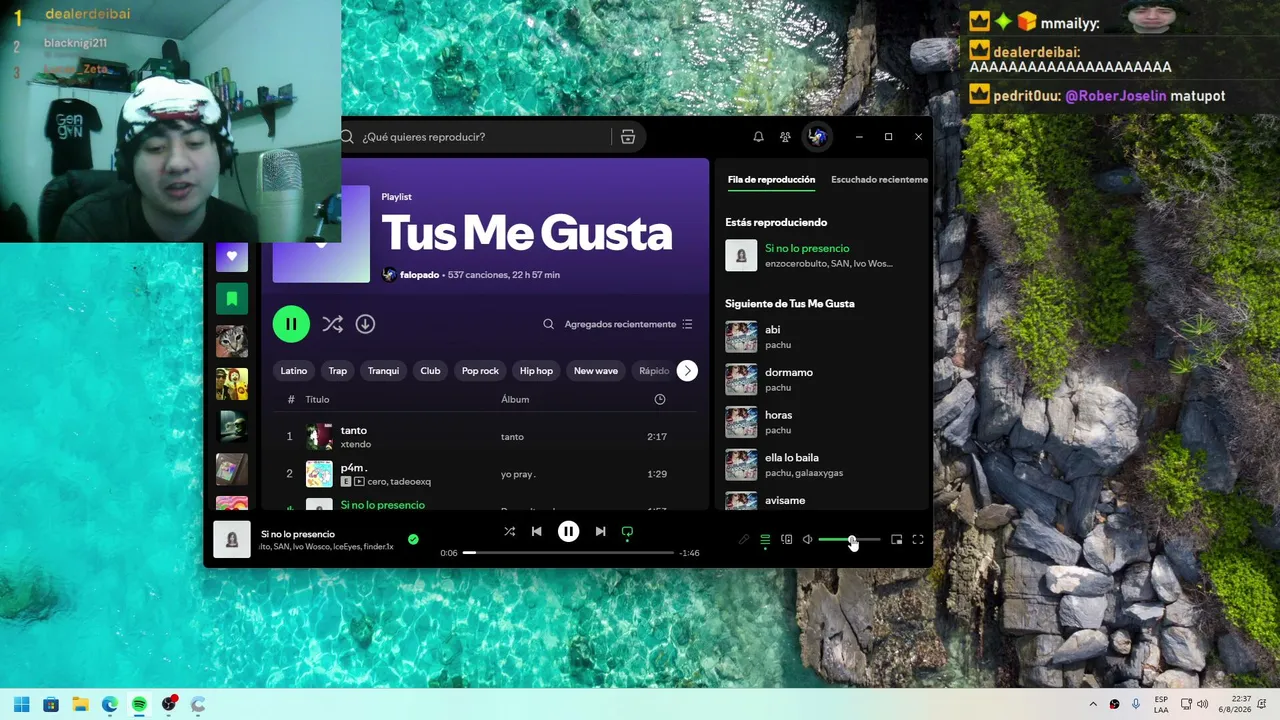Switch to the Escuchado recientemente tab

point(879,180)
